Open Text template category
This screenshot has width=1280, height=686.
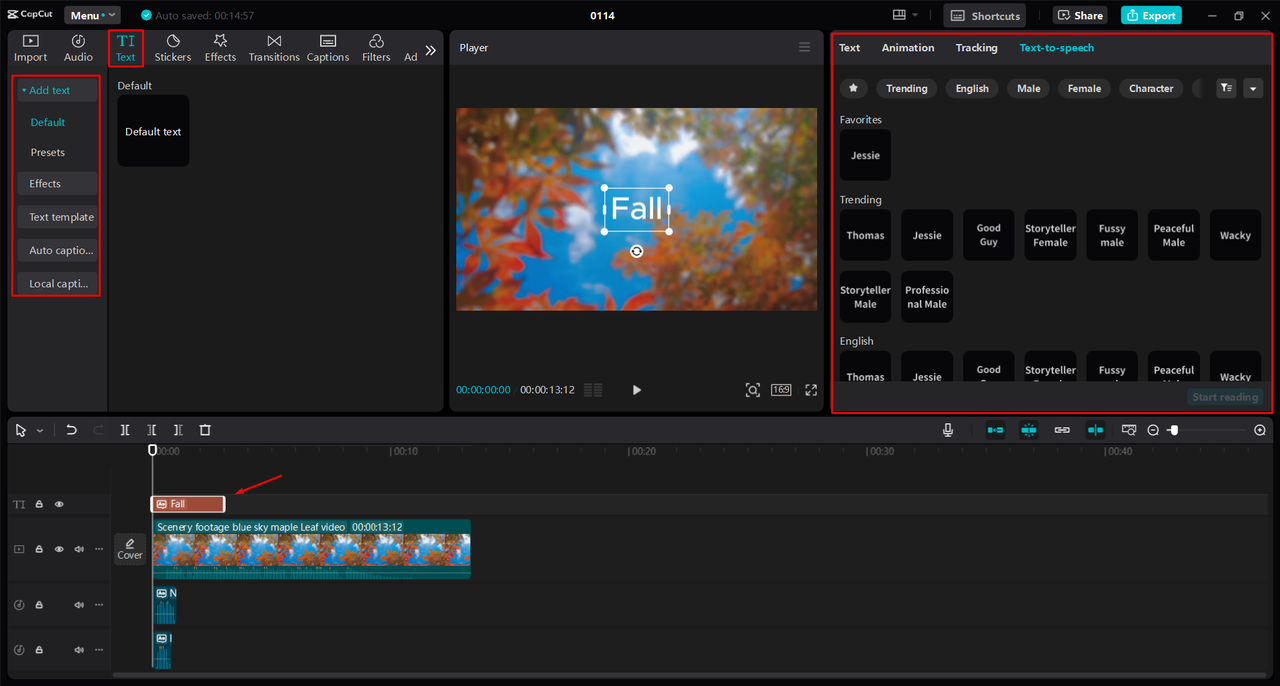[57, 217]
